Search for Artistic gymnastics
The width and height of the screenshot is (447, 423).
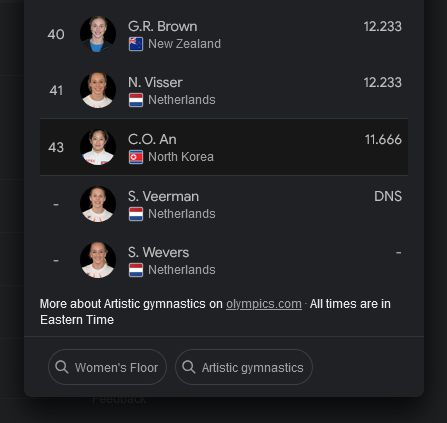pyautogui.click(x=244, y=367)
